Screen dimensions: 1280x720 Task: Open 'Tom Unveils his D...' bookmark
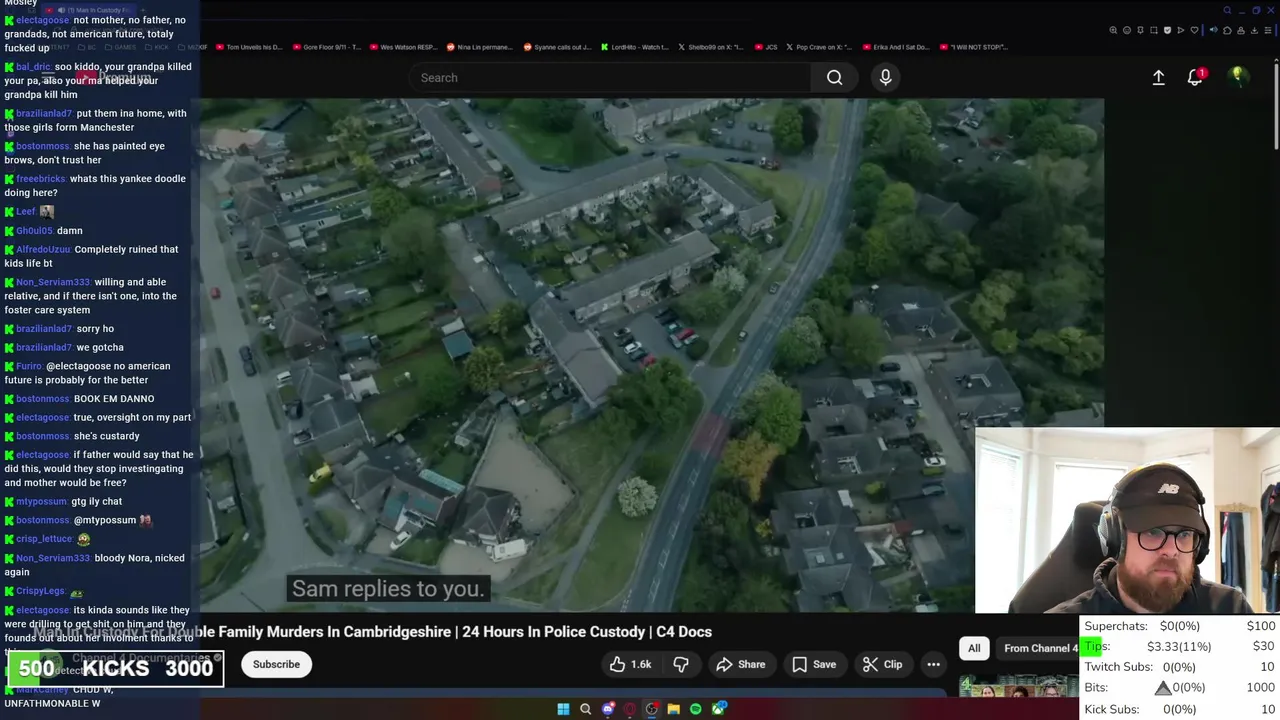(x=250, y=47)
